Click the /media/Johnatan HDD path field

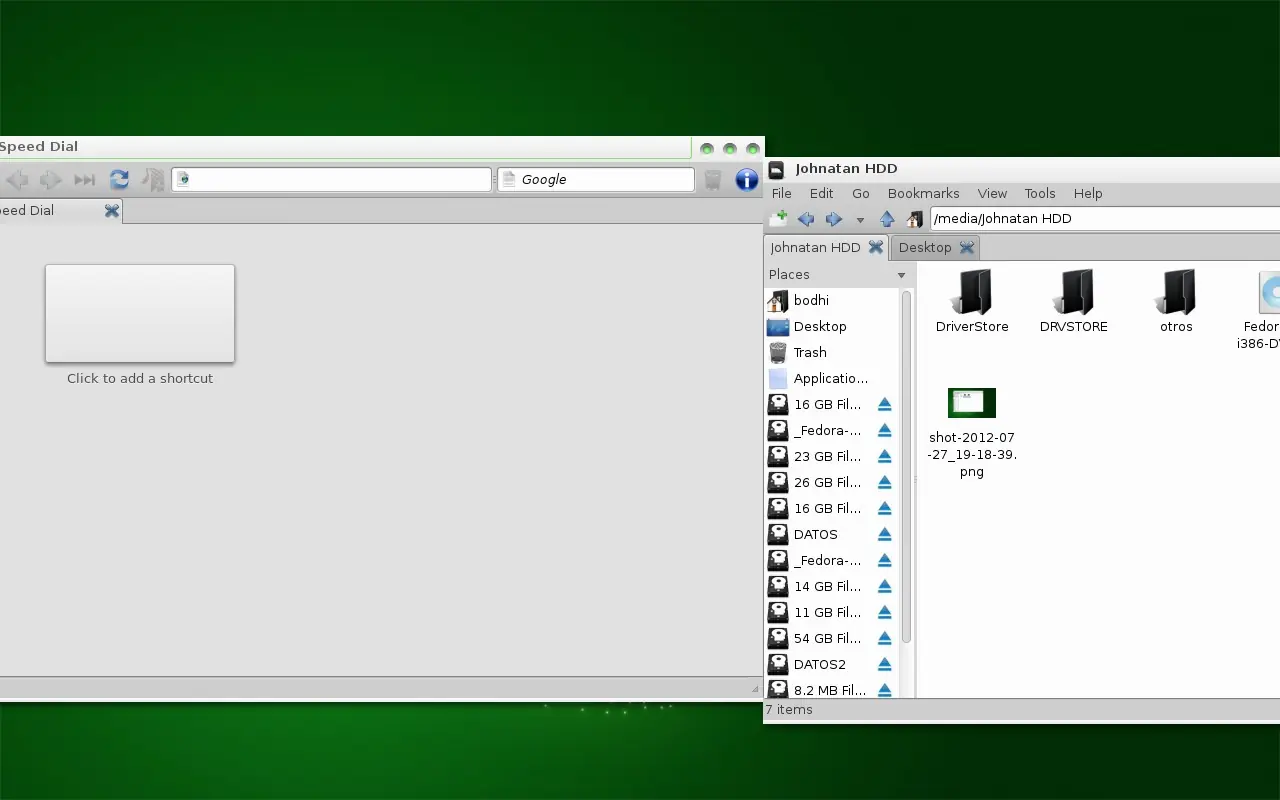pyautogui.click(x=1105, y=218)
